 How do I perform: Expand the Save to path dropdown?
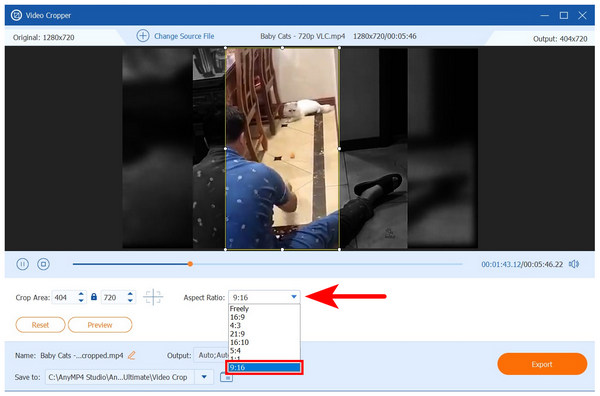[204, 377]
